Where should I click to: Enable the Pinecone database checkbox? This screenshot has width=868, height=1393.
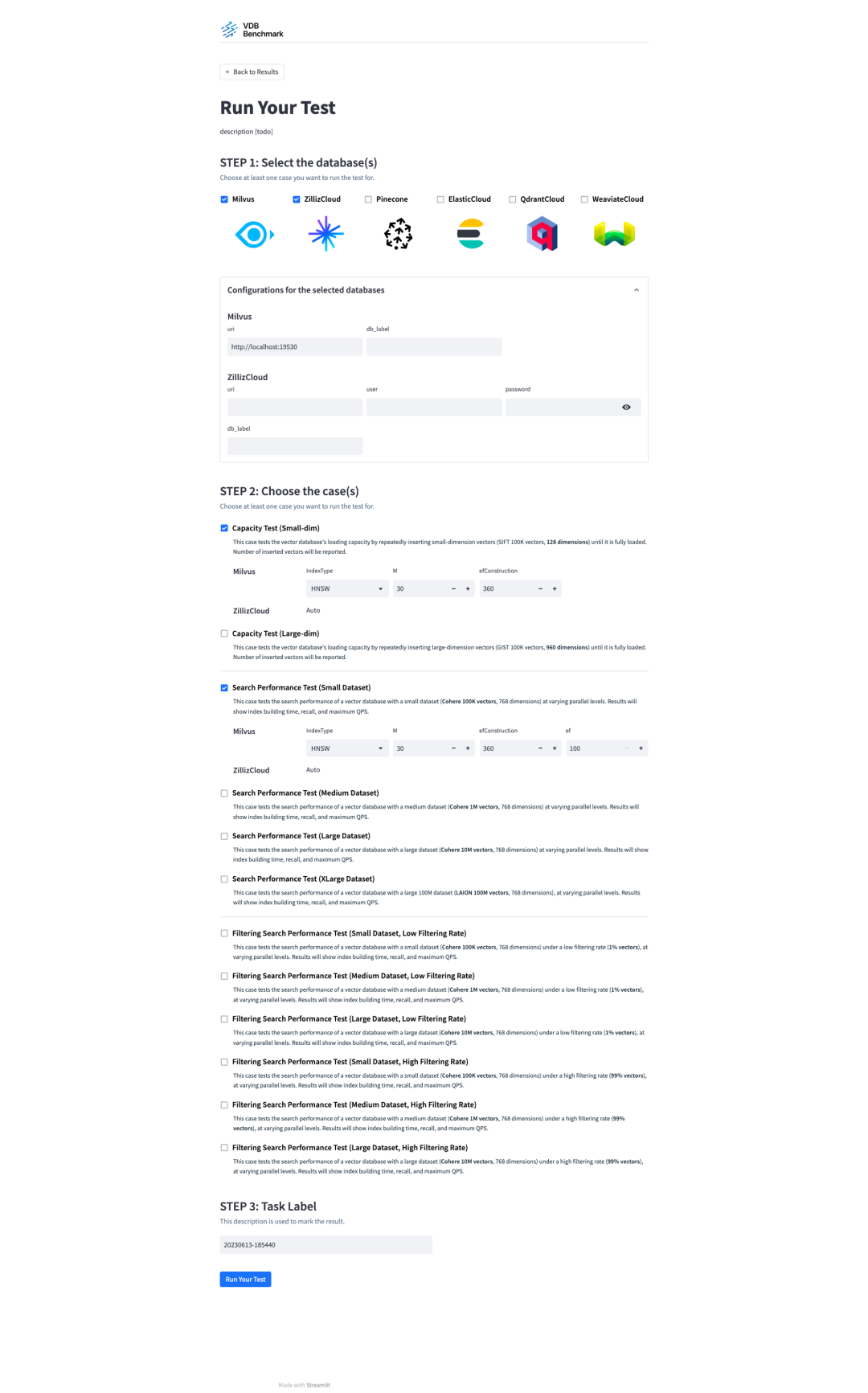368,199
